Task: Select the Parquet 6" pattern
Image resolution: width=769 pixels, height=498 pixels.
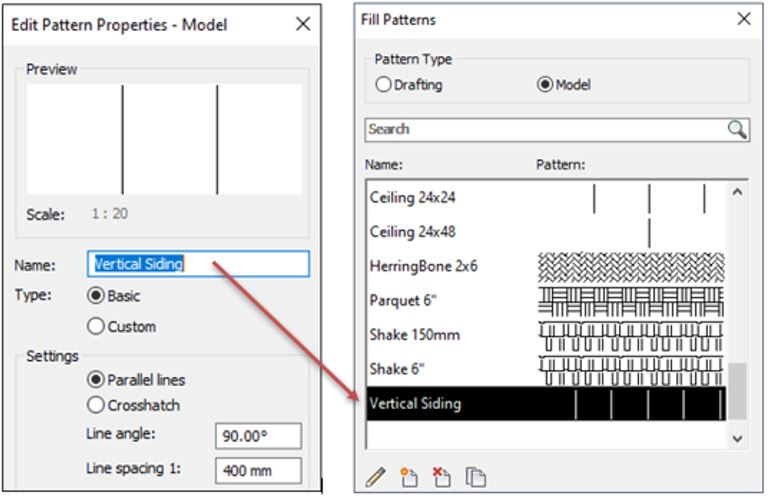Action: point(546,301)
